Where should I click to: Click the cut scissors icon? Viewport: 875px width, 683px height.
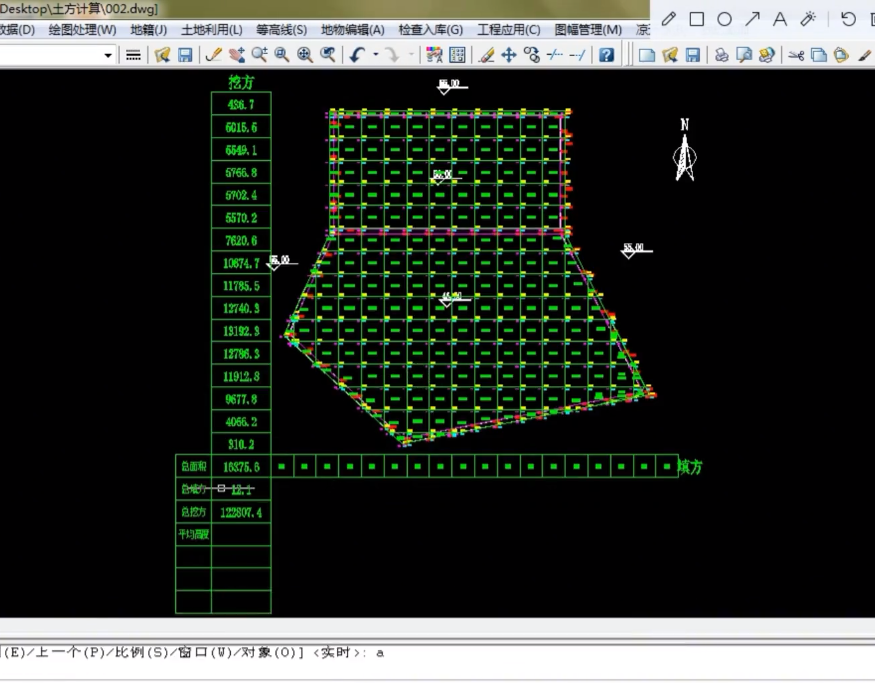pos(796,55)
